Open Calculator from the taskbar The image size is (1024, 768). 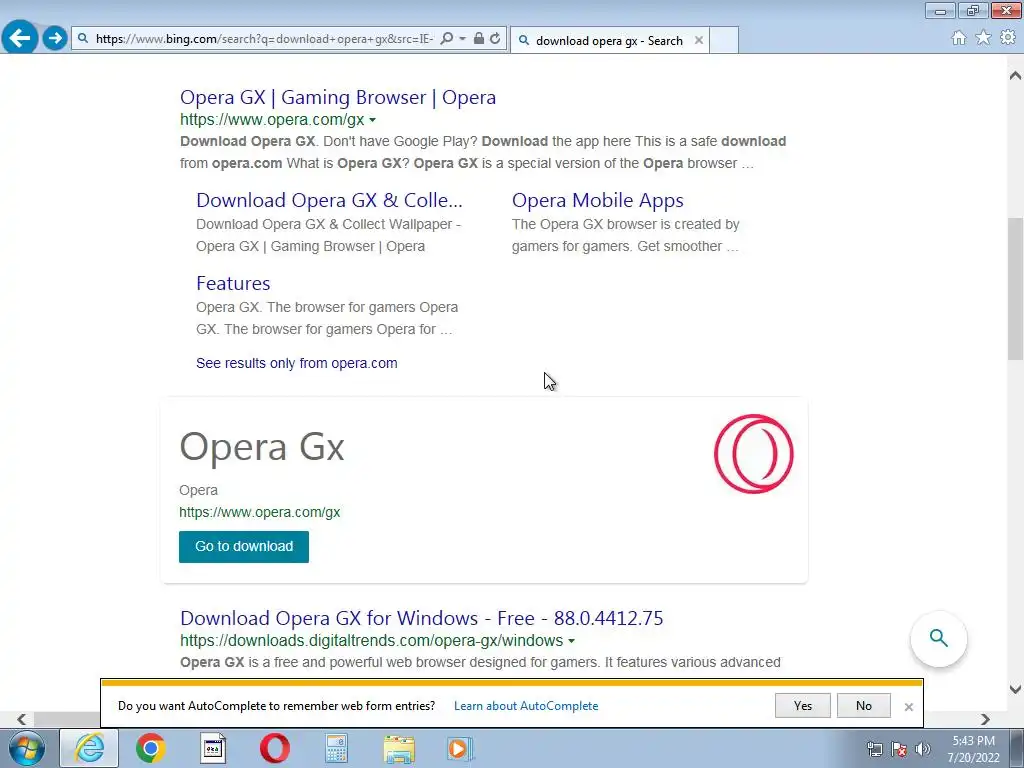coord(336,748)
